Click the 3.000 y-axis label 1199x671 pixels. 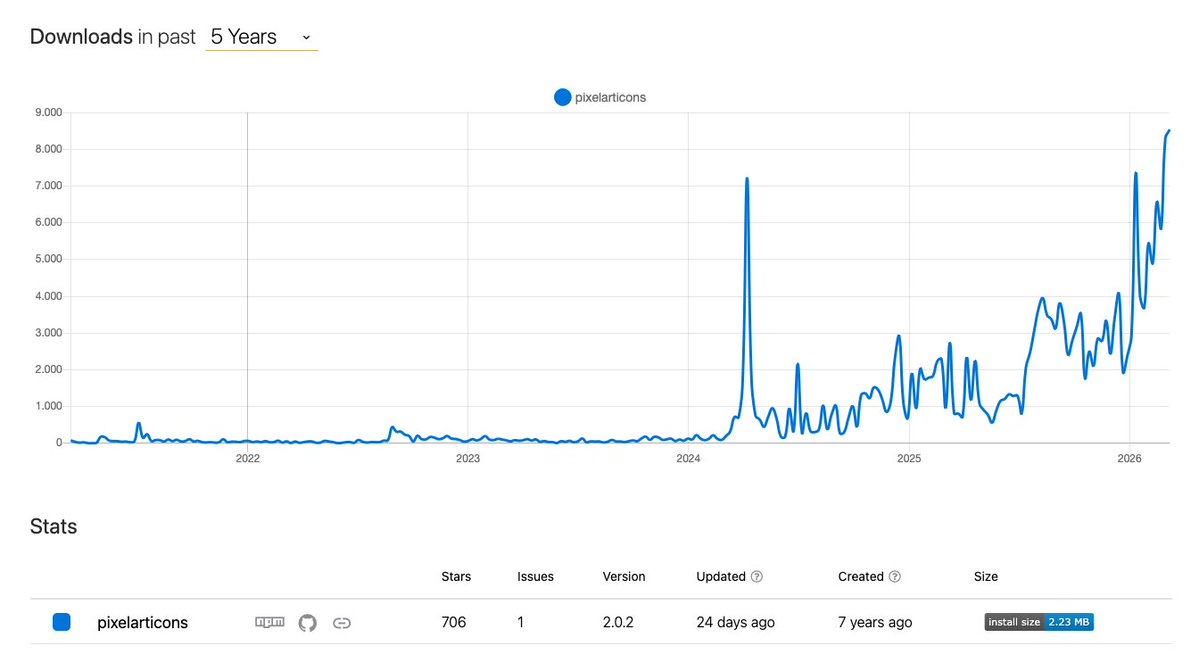point(48,332)
